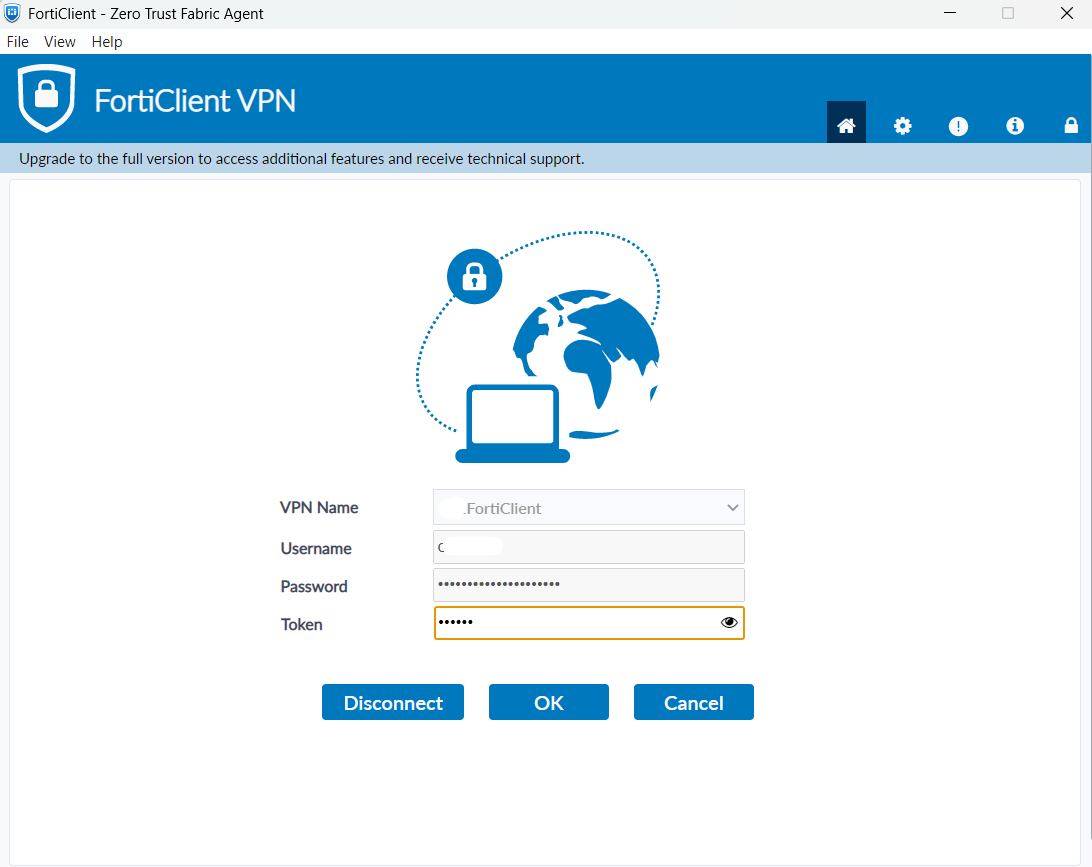
Task: Open the File menu
Action: (x=17, y=42)
